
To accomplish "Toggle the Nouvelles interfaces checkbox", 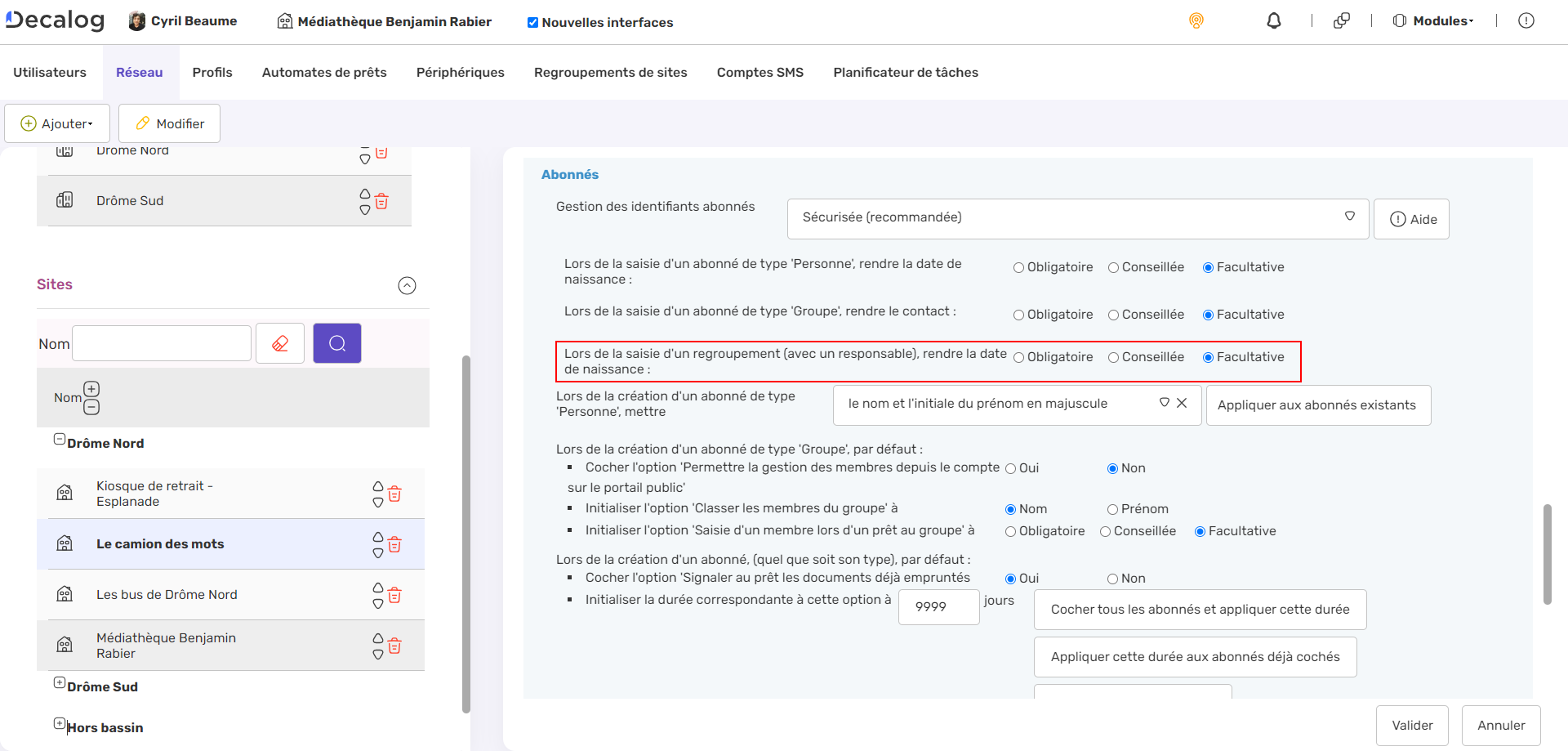I will (x=532, y=23).
